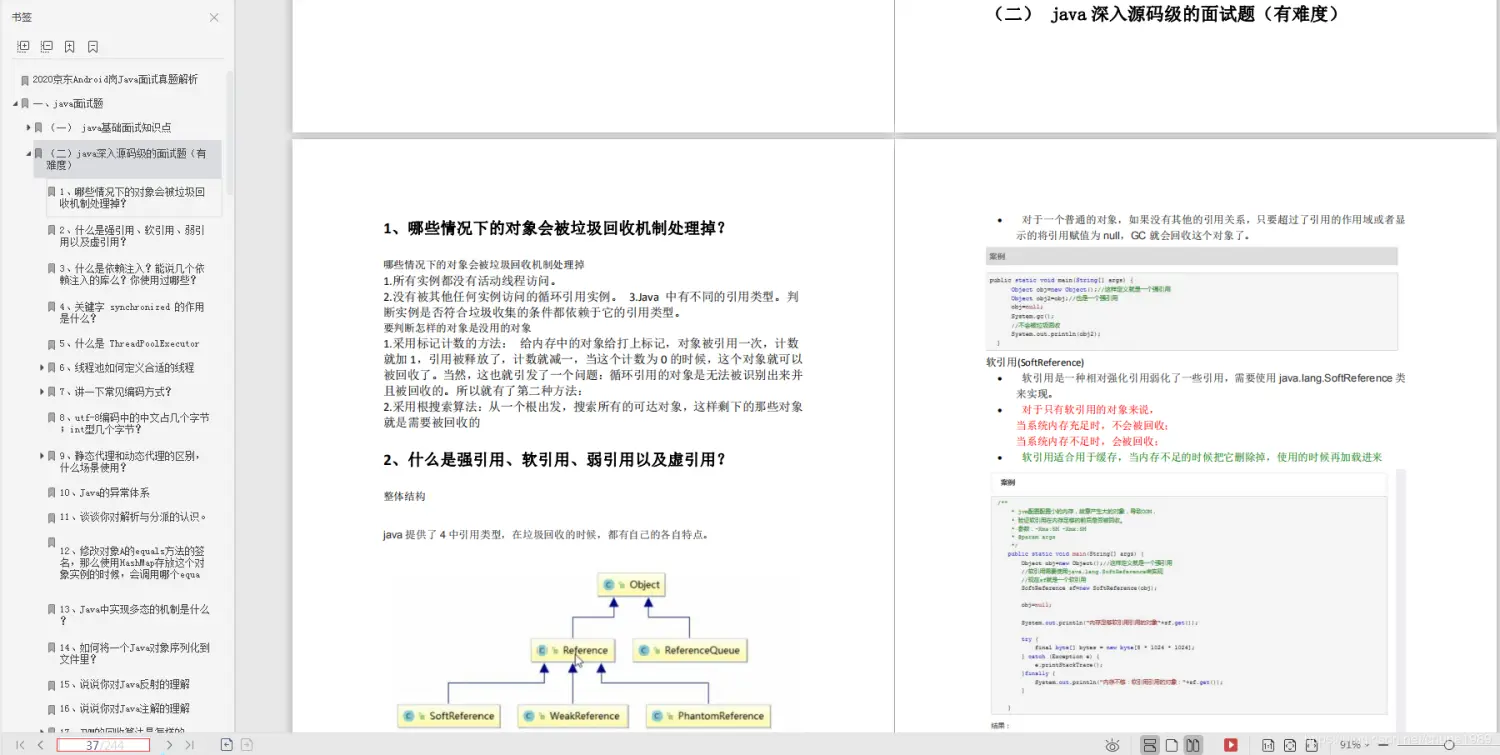Click the 书签 panel title
Screen dimensions: 1500x755
point(22,17)
